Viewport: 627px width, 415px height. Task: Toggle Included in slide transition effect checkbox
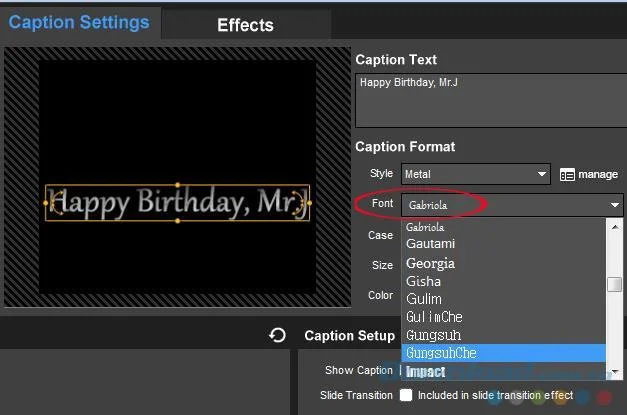[406, 395]
